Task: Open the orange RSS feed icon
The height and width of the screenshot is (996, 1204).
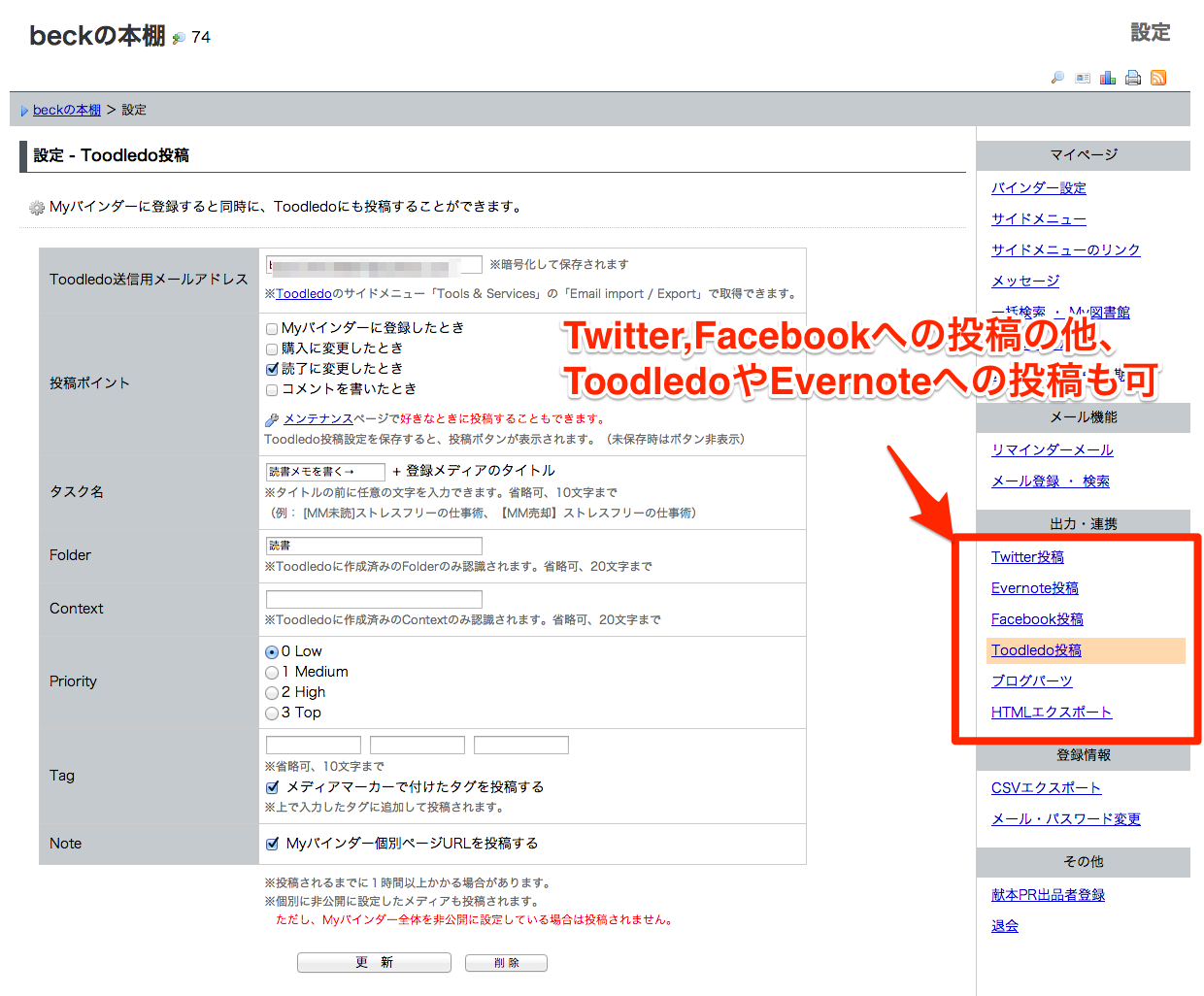Action: point(1158,78)
